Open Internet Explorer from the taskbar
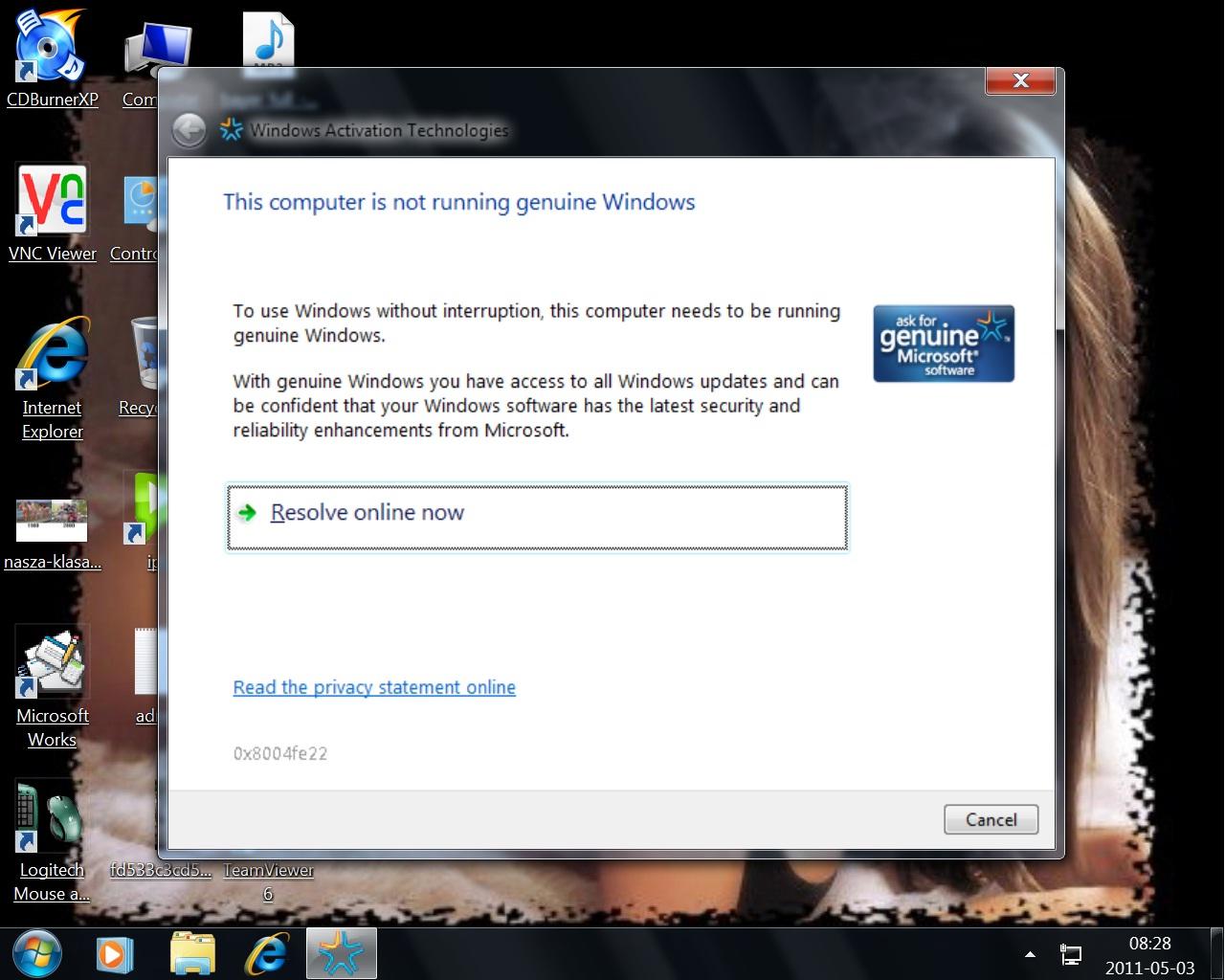1225x980 pixels. coord(267,954)
